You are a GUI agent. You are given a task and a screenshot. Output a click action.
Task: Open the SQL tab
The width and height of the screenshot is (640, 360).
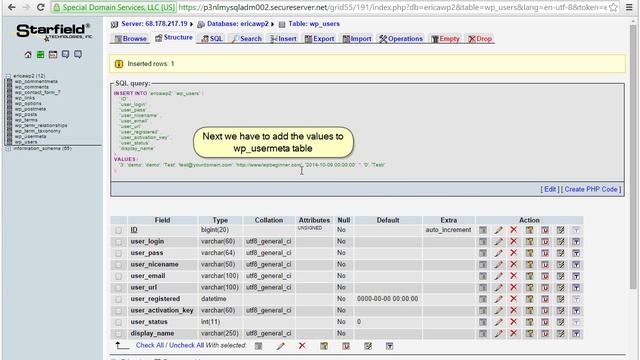(x=212, y=39)
